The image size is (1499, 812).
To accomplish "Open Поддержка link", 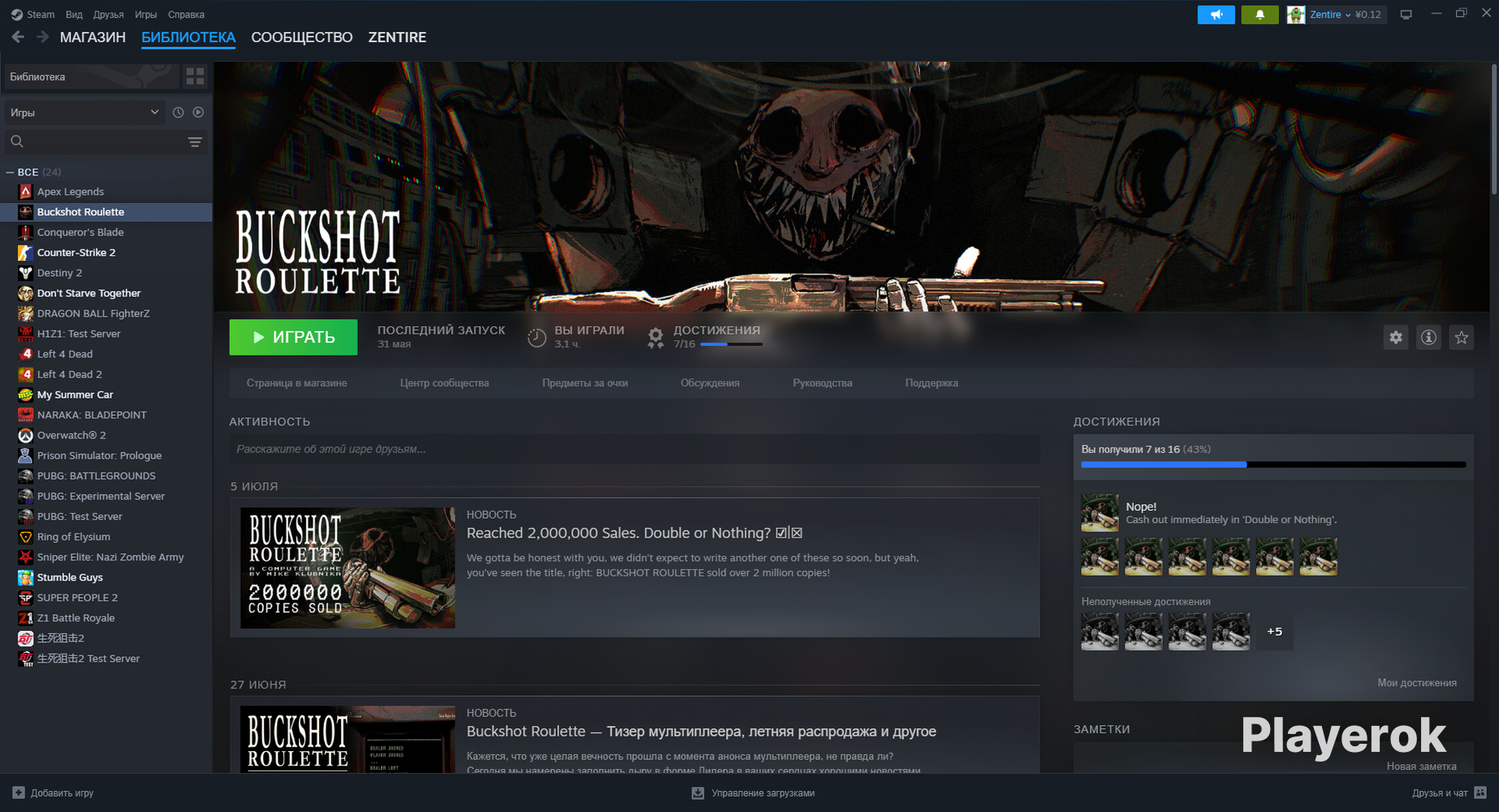I will (x=931, y=383).
